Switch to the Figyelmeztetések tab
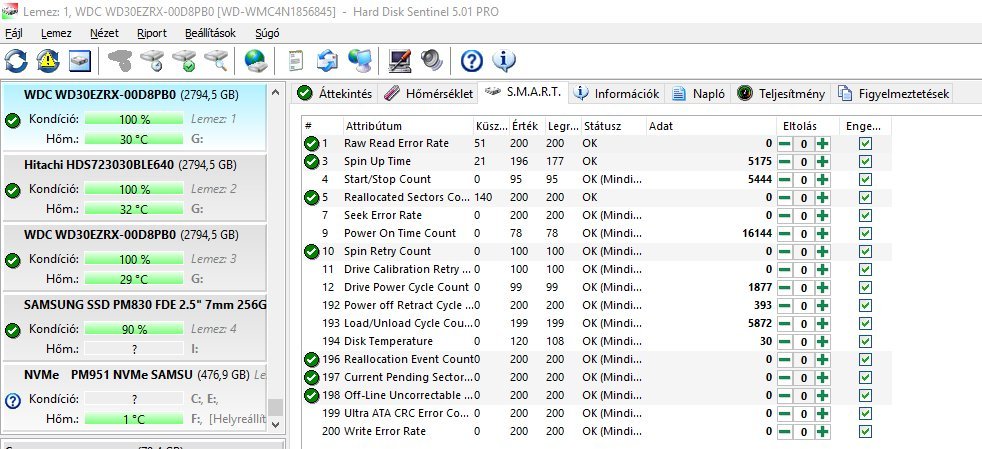982x449 pixels. [x=893, y=93]
